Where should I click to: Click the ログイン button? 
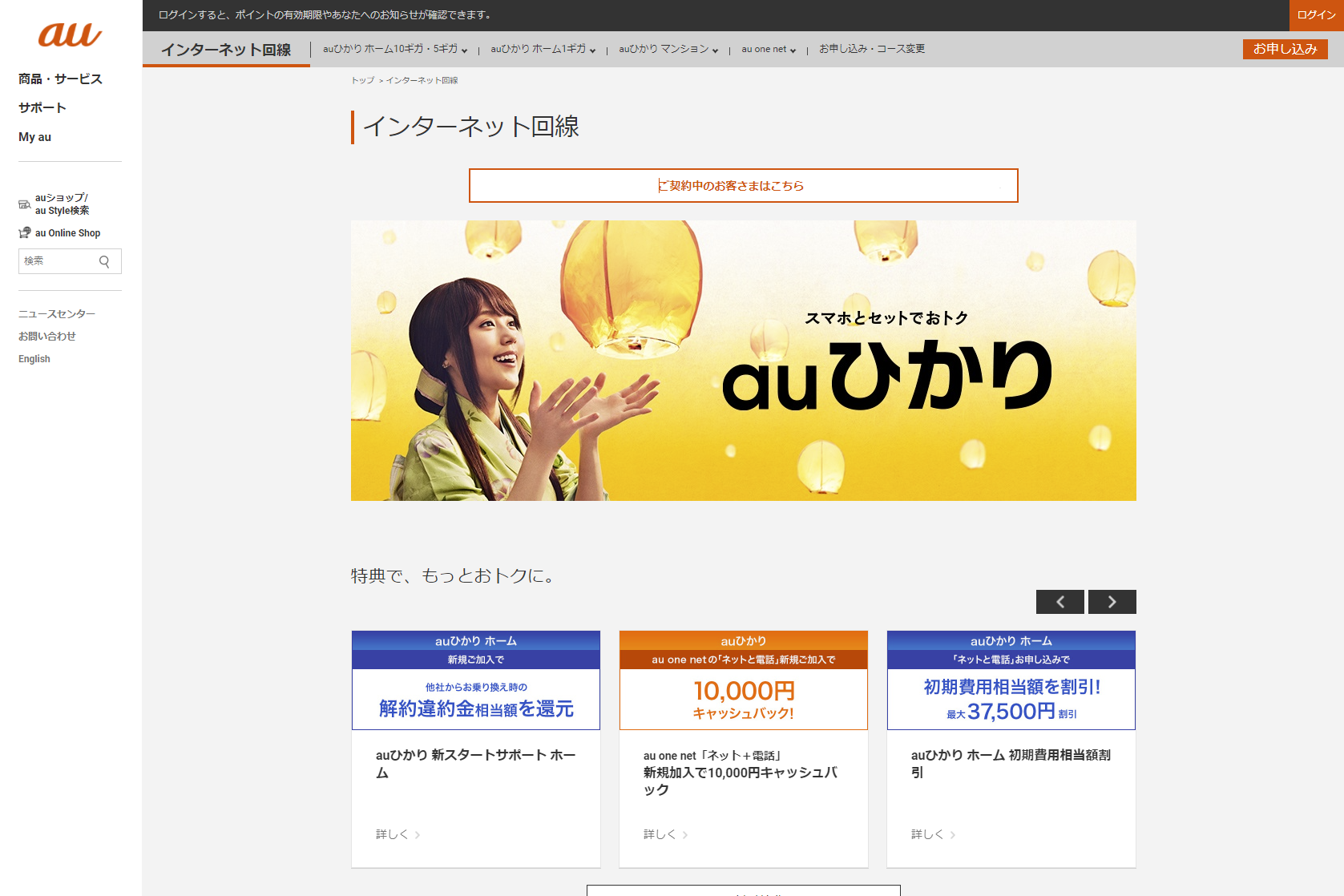click(x=1316, y=15)
